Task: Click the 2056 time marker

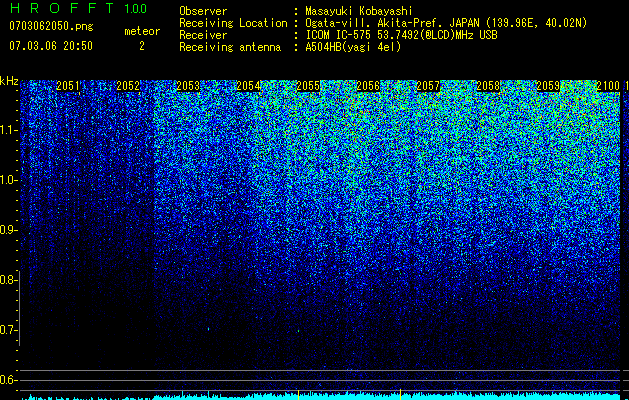Action: (x=368, y=86)
